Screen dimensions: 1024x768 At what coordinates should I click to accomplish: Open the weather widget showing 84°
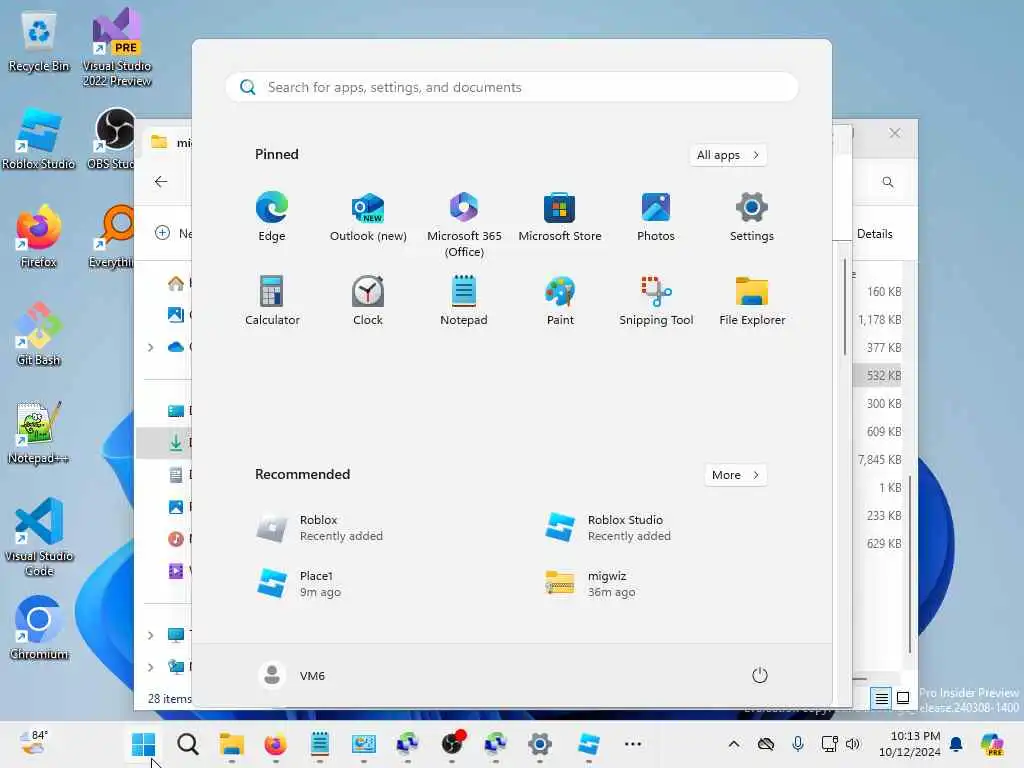tap(34, 743)
